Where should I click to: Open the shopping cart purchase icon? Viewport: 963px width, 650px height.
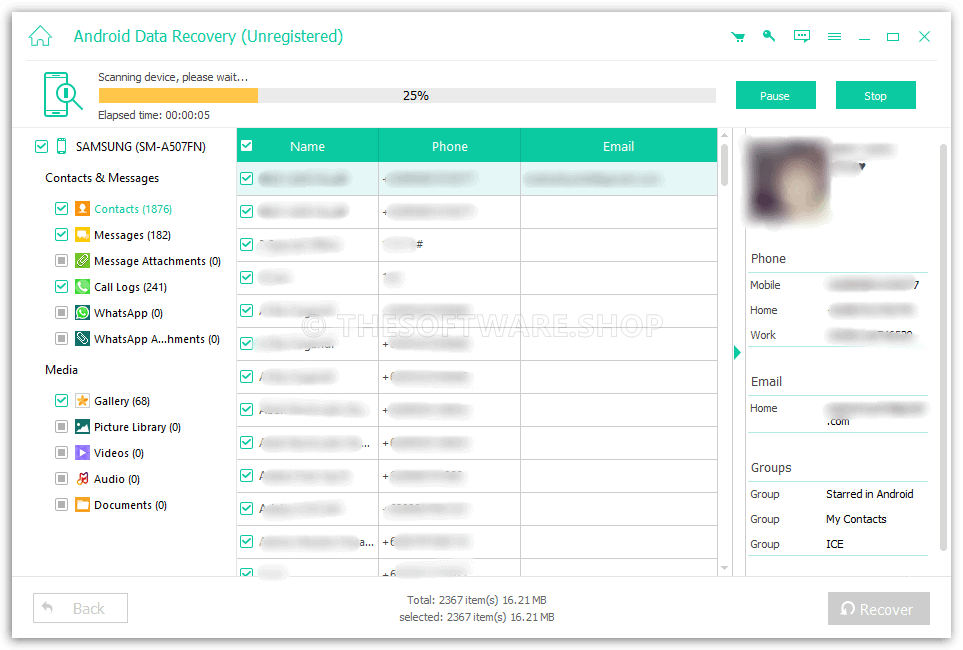[x=738, y=37]
